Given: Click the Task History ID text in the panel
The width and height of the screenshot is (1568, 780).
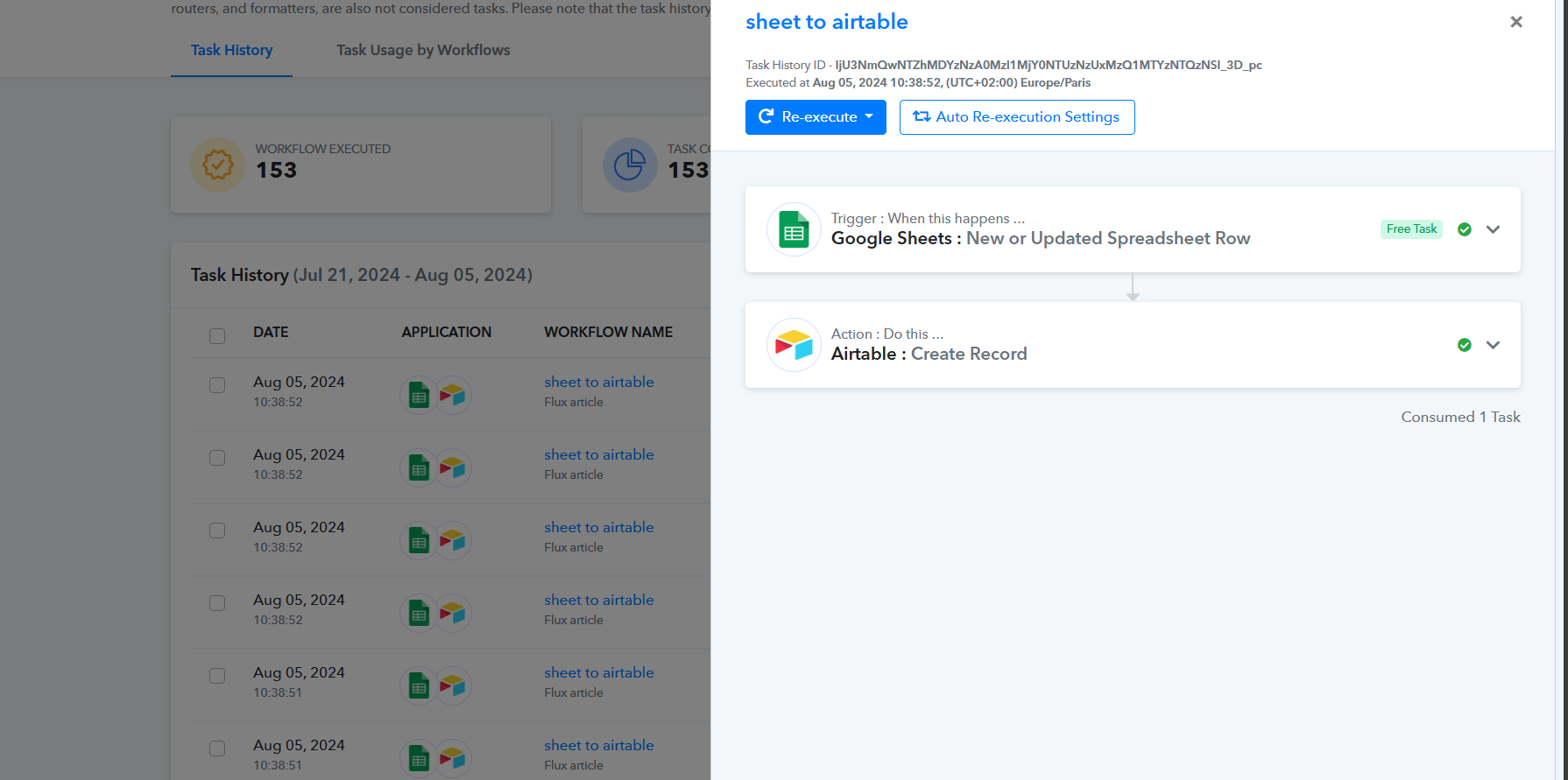Looking at the screenshot, I should pyautogui.click(x=1004, y=65).
